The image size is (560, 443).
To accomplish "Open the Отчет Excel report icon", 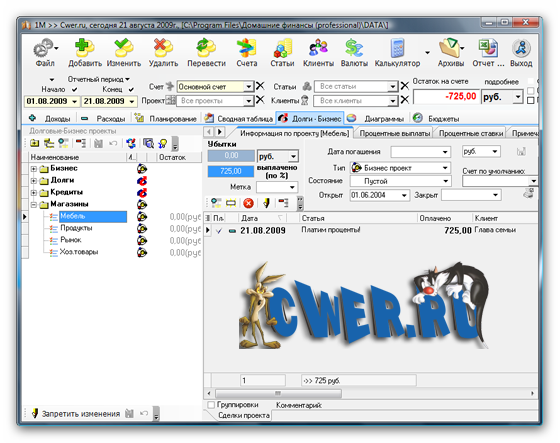I will [x=488, y=48].
